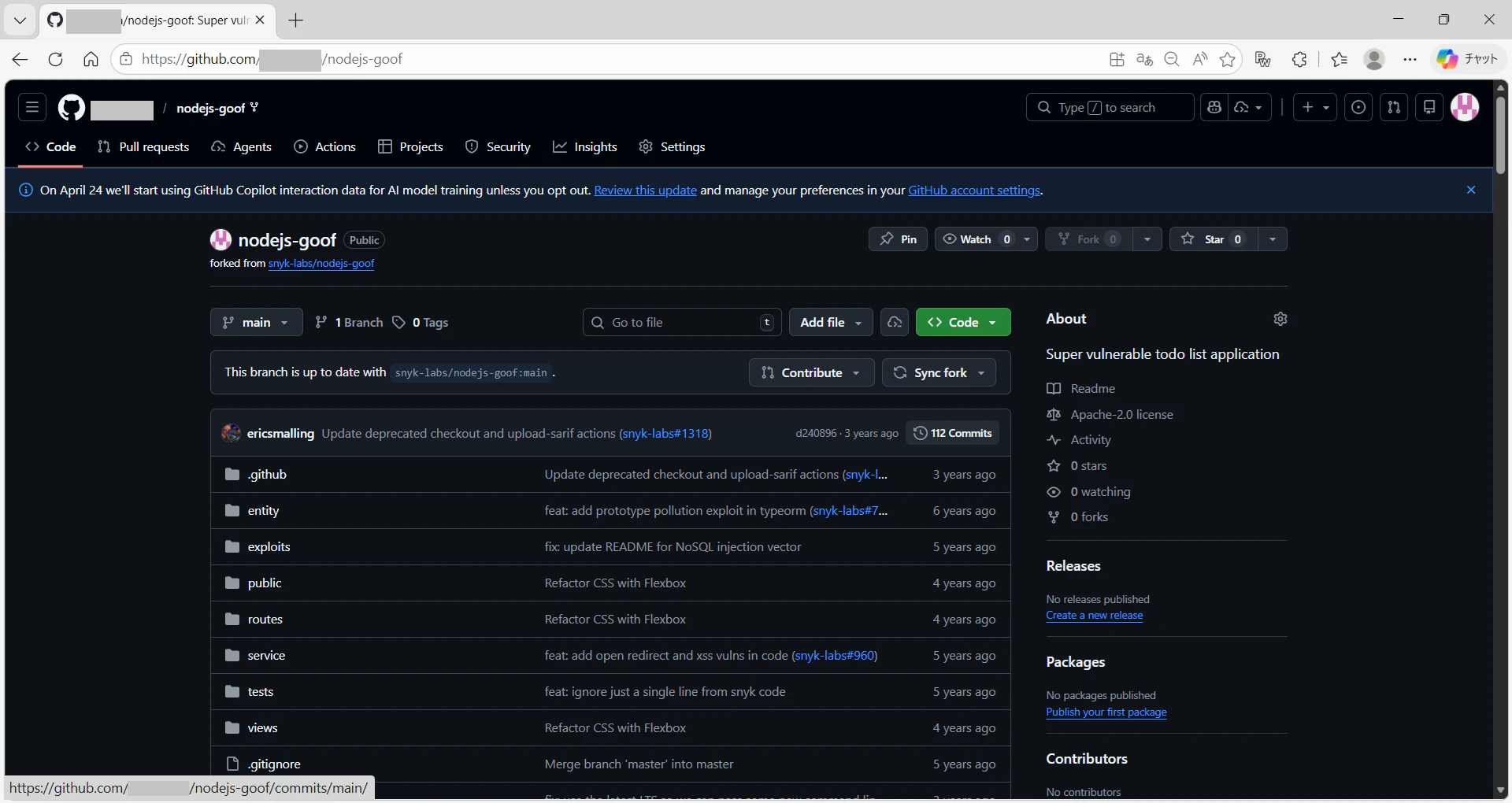View the 0 Tags list

coord(421,322)
